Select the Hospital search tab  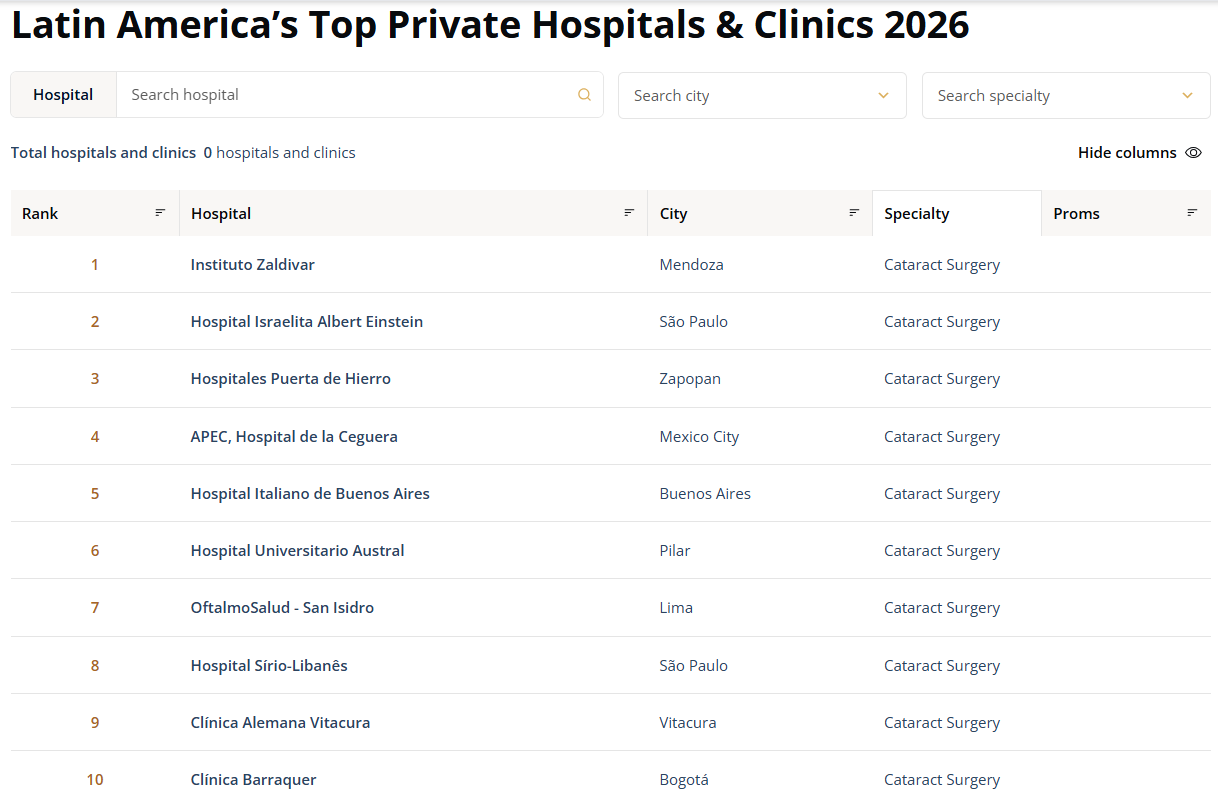click(x=63, y=95)
